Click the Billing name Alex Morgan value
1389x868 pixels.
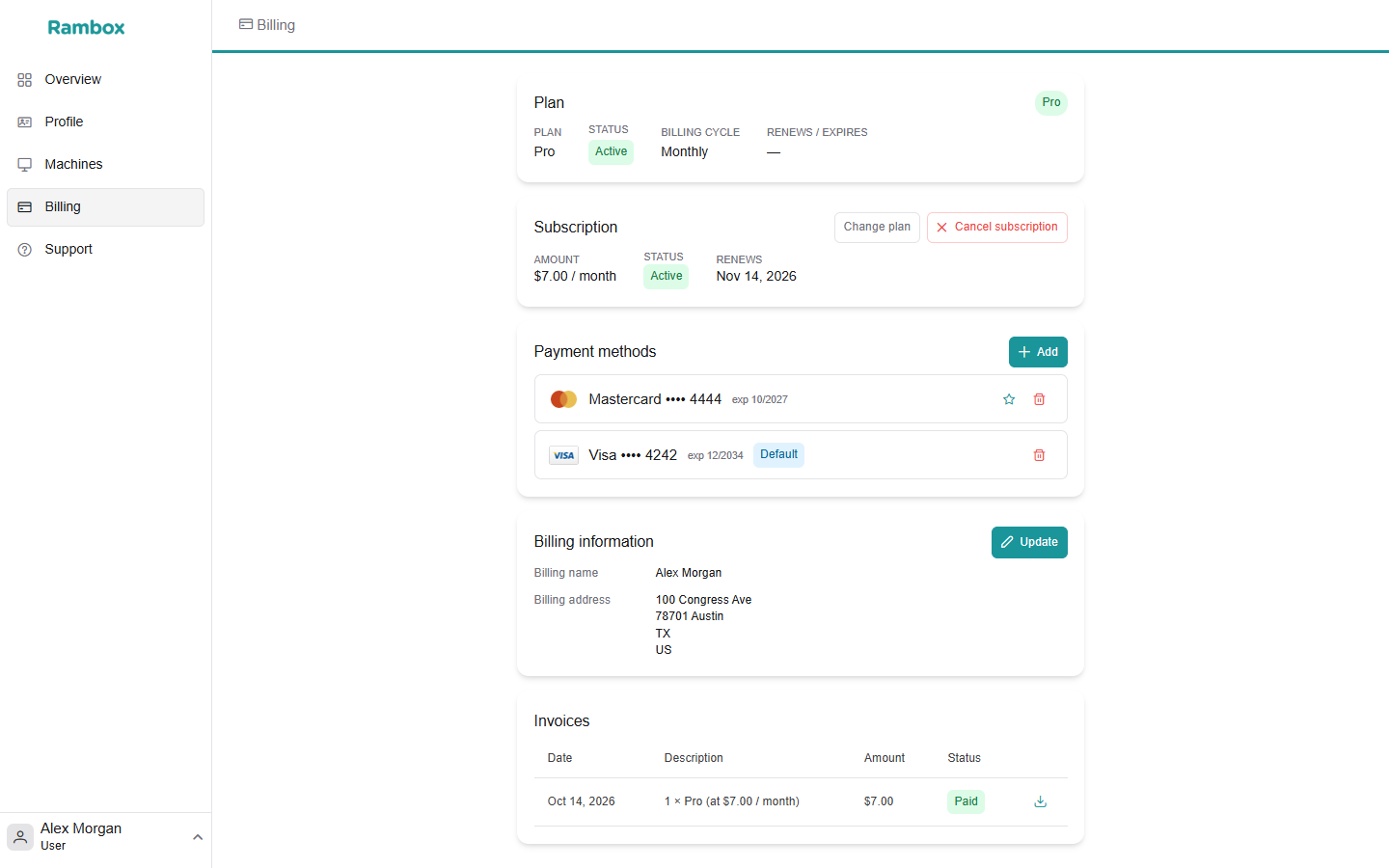click(688, 573)
